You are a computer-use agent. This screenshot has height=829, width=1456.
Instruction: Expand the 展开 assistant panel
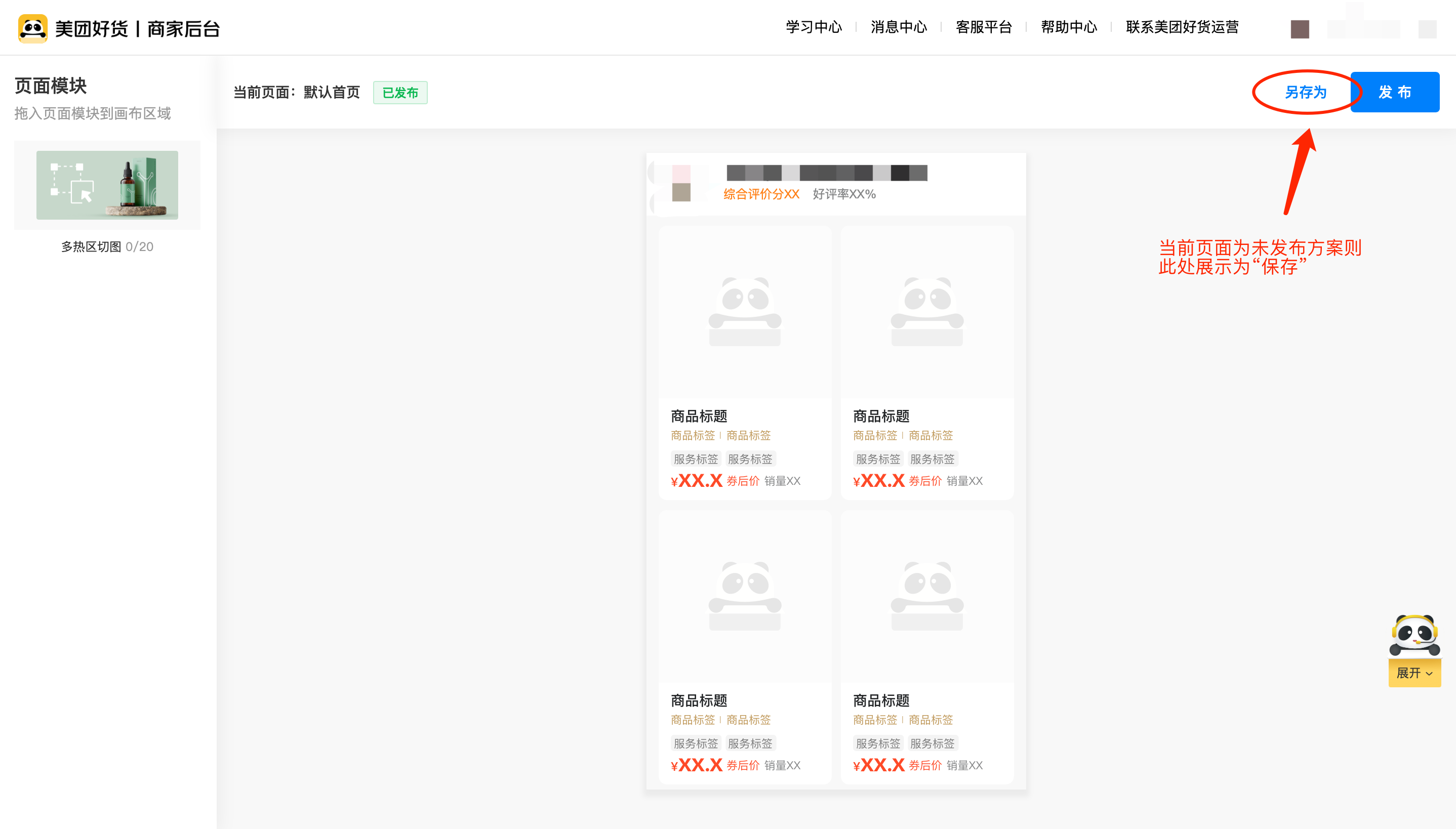coord(1414,673)
